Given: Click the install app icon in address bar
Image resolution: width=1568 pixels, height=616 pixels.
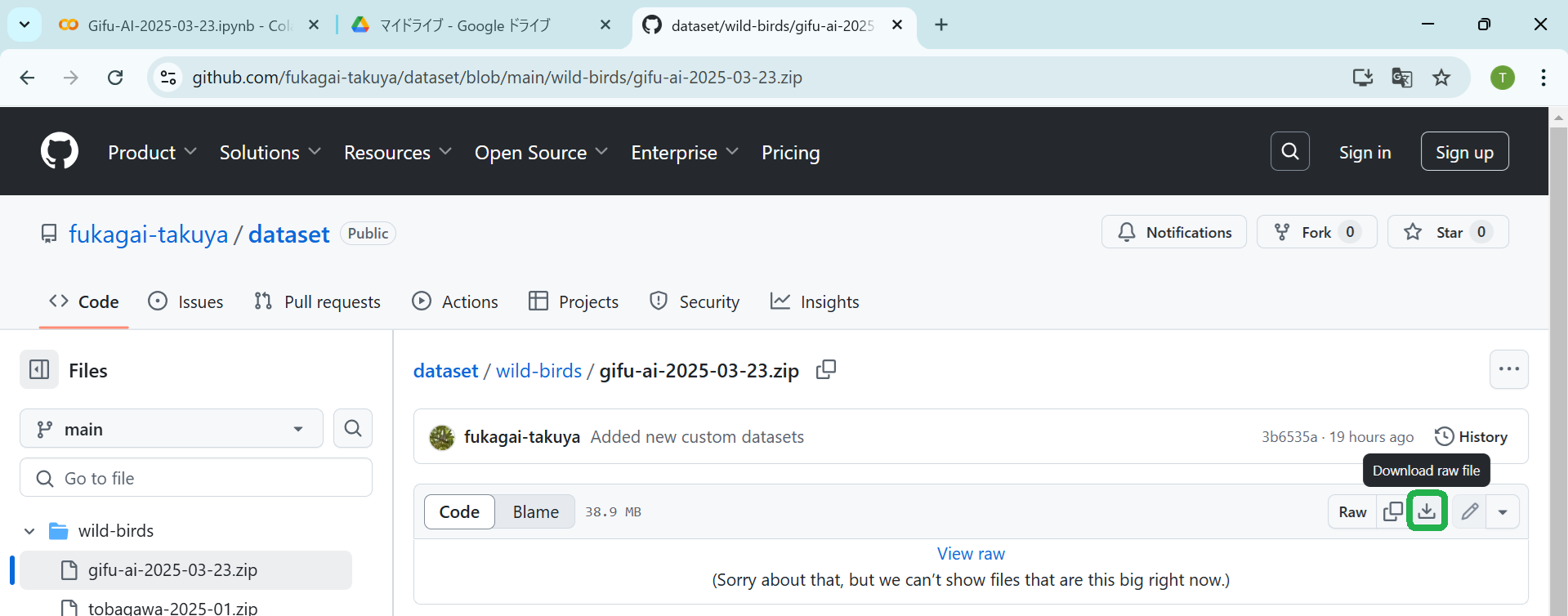Looking at the screenshot, I should coord(1362,78).
